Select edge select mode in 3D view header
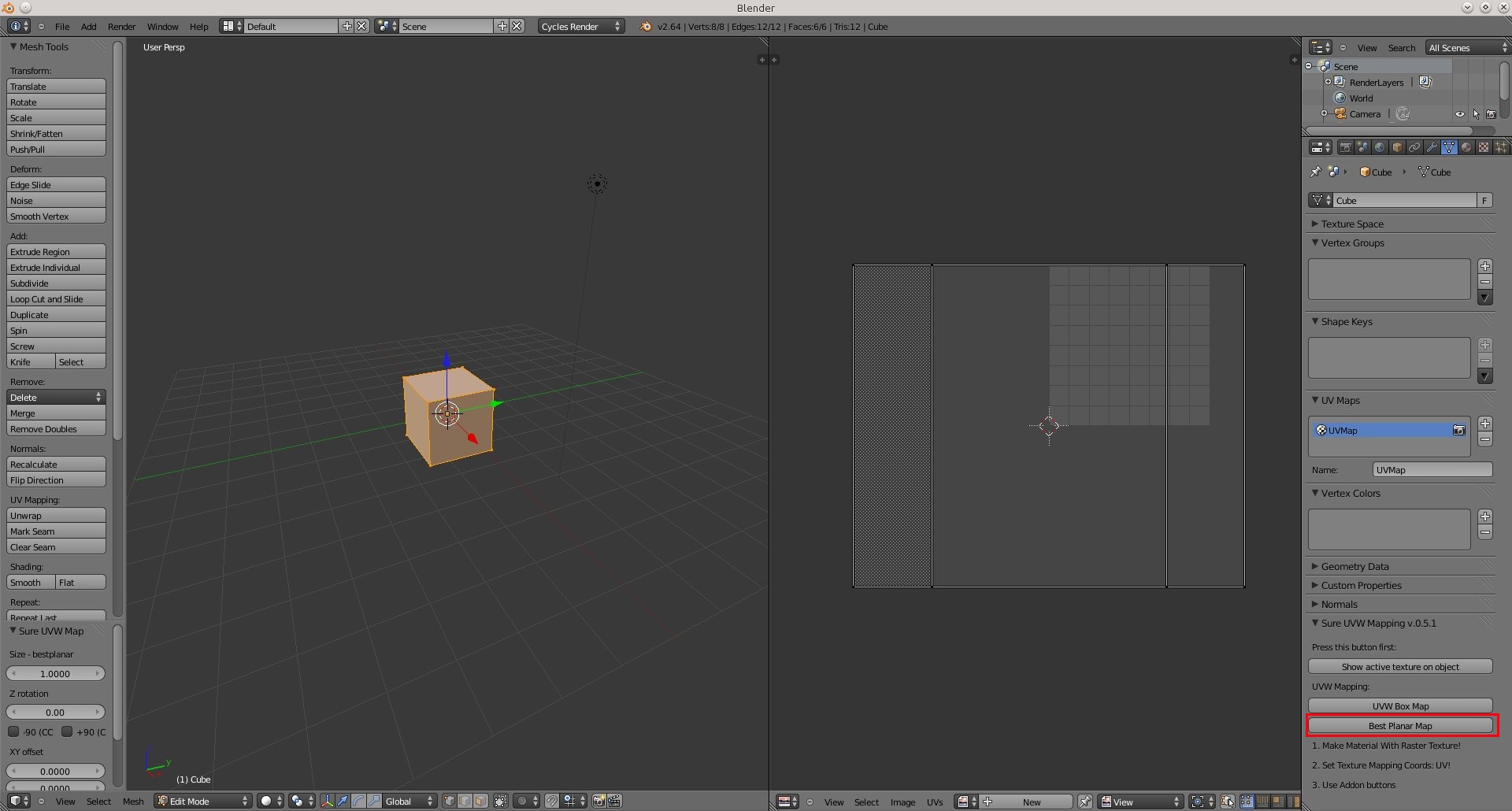The image size is (1512, 811). pyautogui.click(x=465, y=801)
